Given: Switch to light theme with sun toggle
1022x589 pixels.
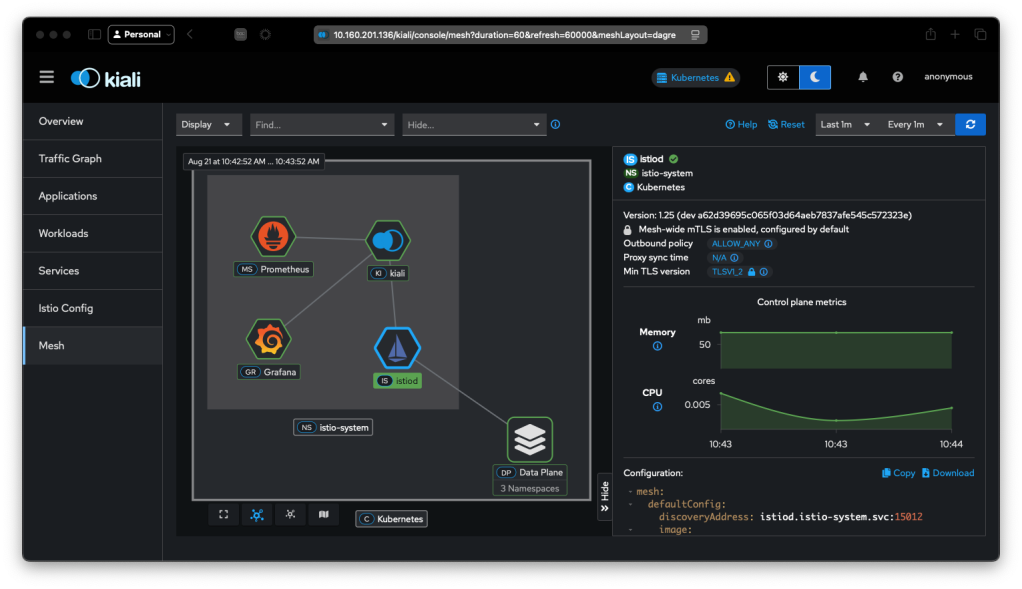Looking at the screenshot, I should (783, 77).
